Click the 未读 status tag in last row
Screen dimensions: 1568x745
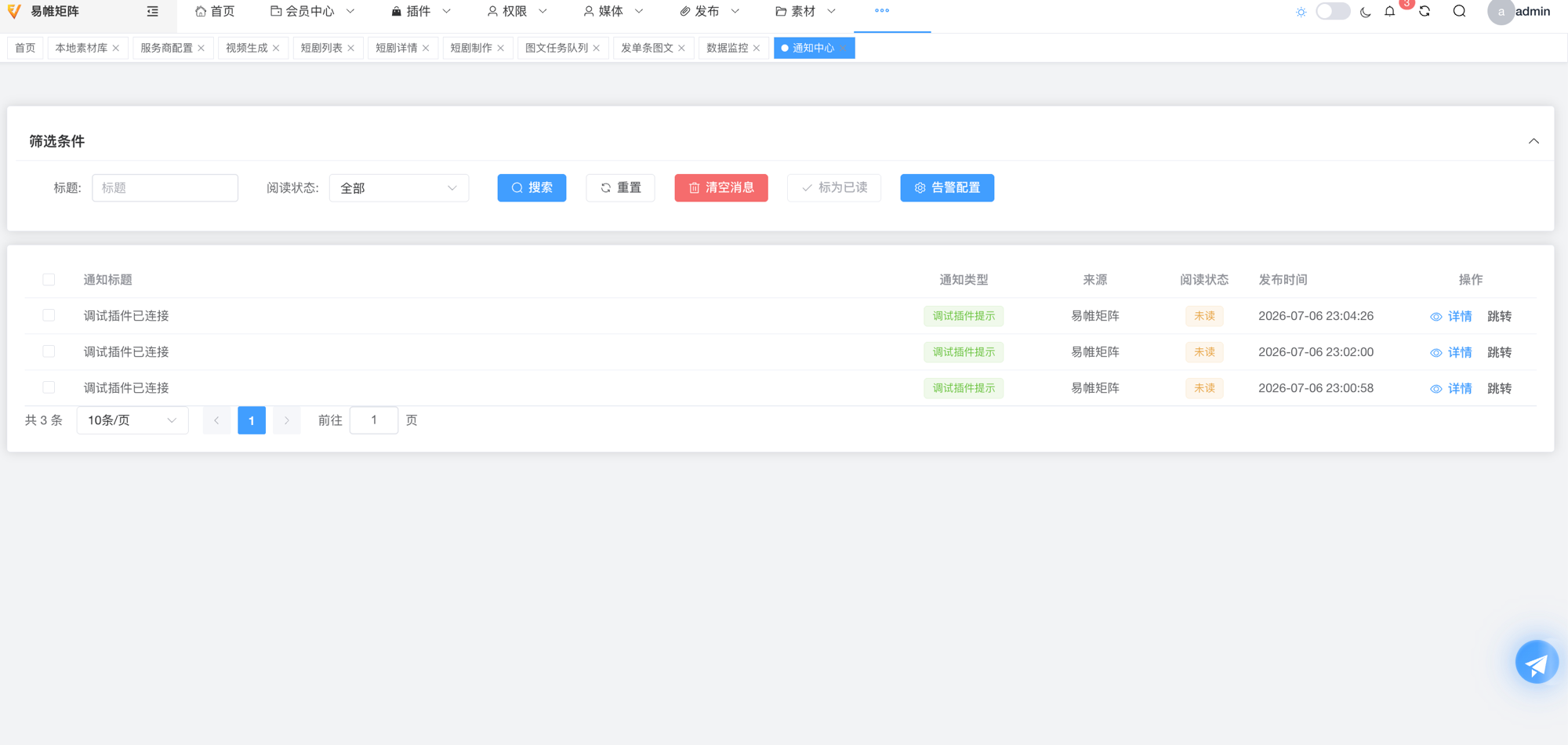(x=1204, y=388)
